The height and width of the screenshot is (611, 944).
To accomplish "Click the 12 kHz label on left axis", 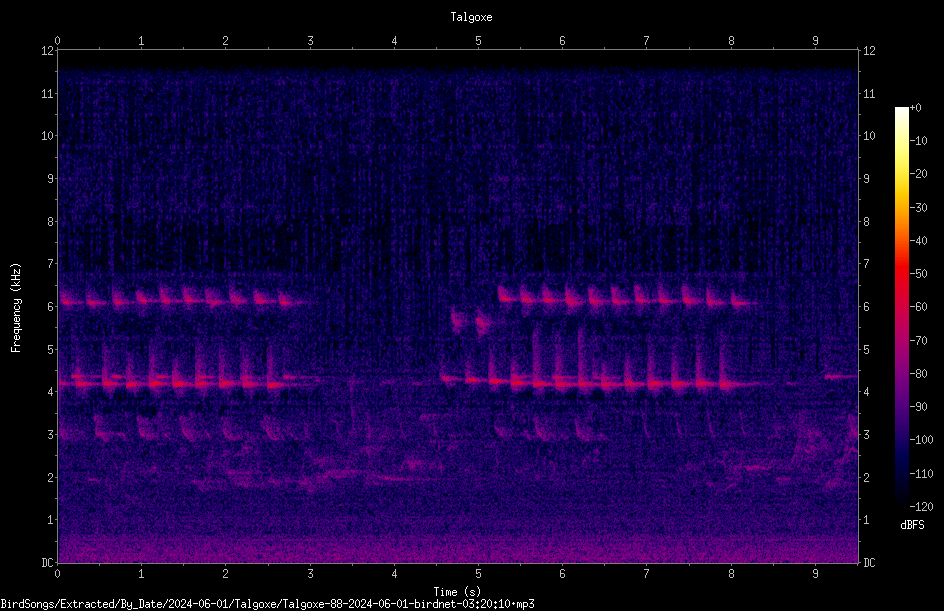I will coord(48,51).
